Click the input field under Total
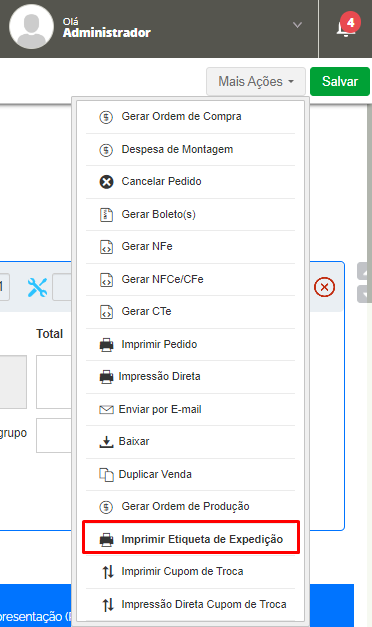Image resolution: width=372 pixels, height=627 pixels. coord(54,382)
